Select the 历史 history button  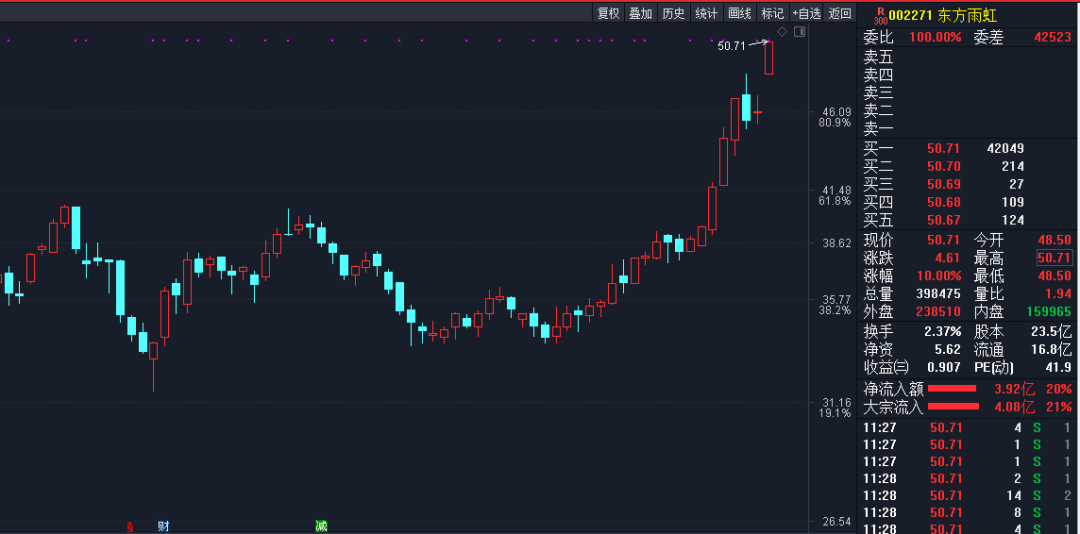point(673,13)
